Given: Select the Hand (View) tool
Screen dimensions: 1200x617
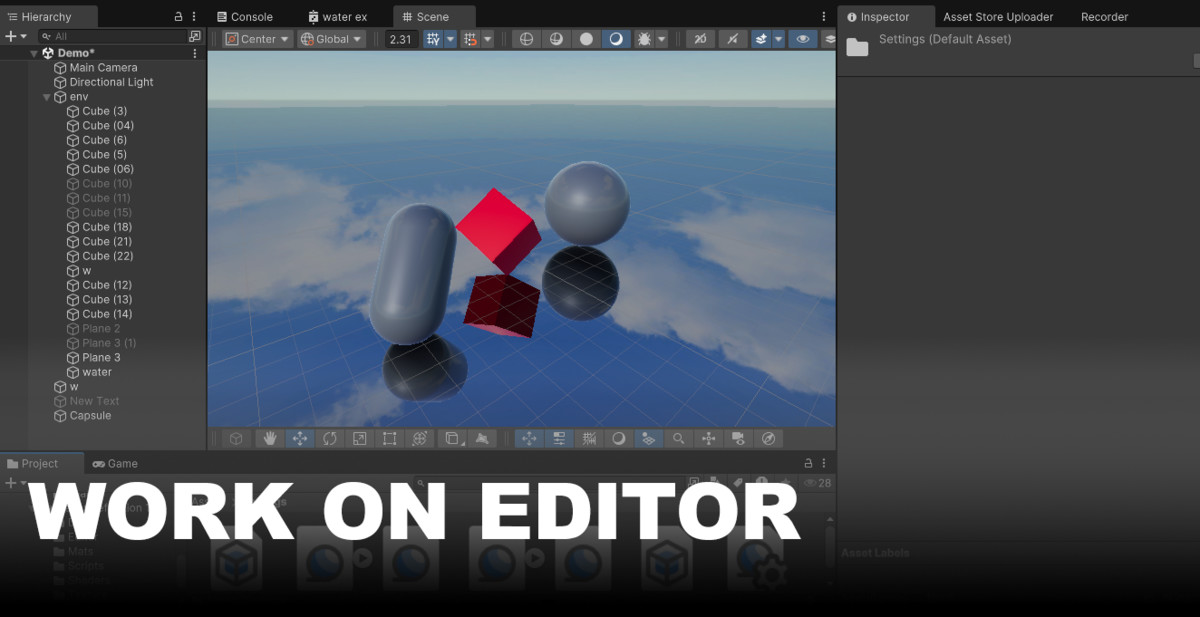Looking at the screenshot, I should [268, 438].
